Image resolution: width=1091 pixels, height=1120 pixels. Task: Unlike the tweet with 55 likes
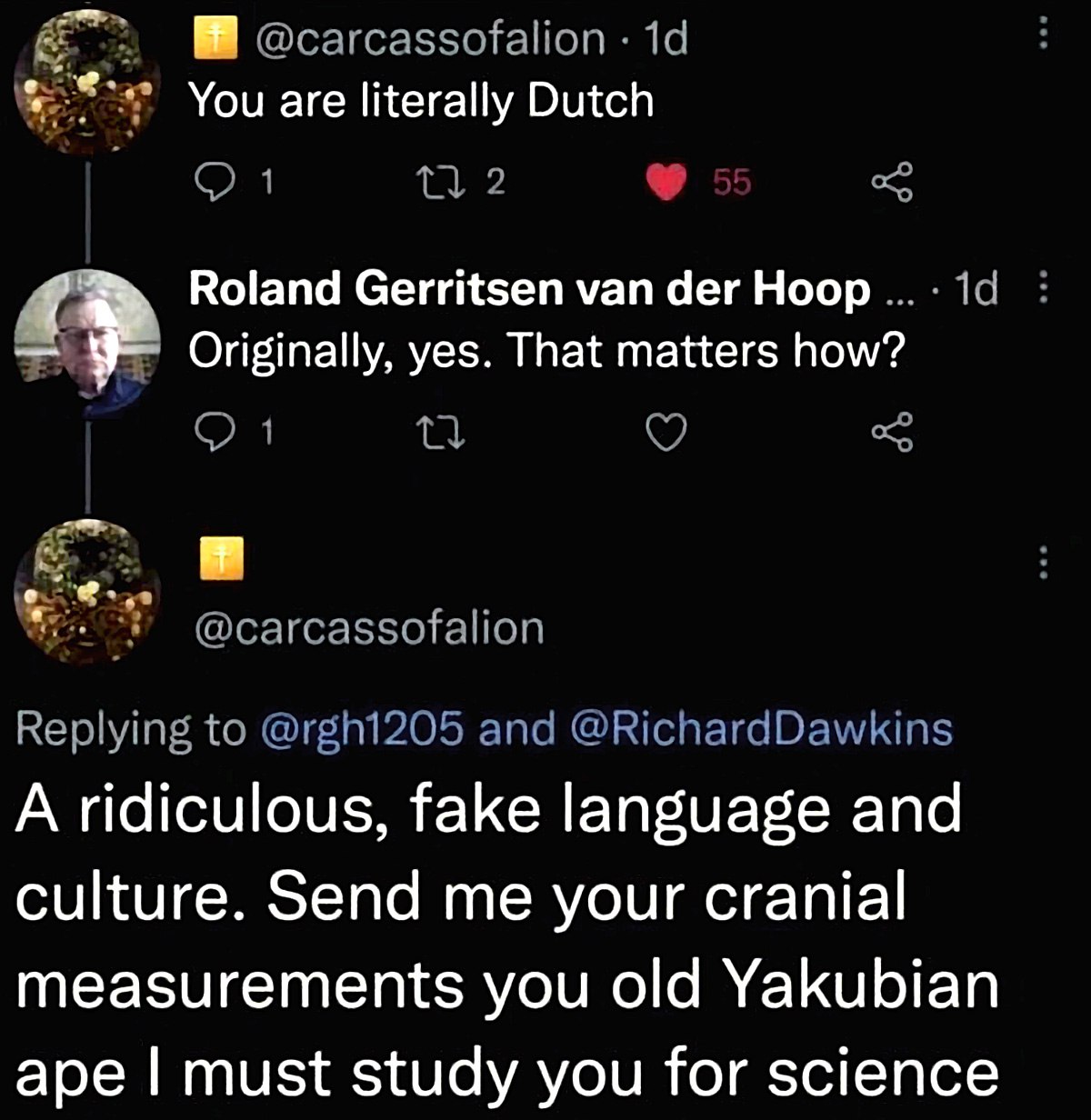(x=666, y=184)
